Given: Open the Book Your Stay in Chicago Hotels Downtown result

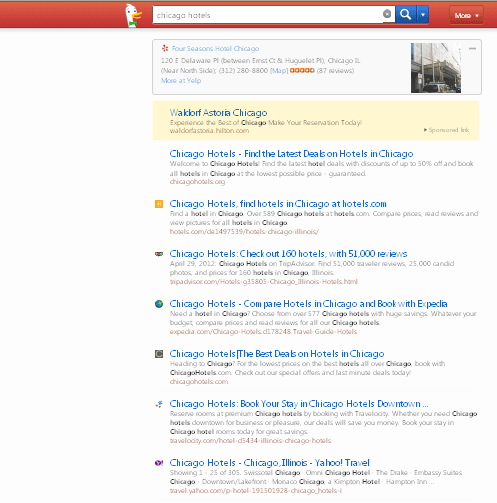Looking at the screenshot, I should point(299,404).
